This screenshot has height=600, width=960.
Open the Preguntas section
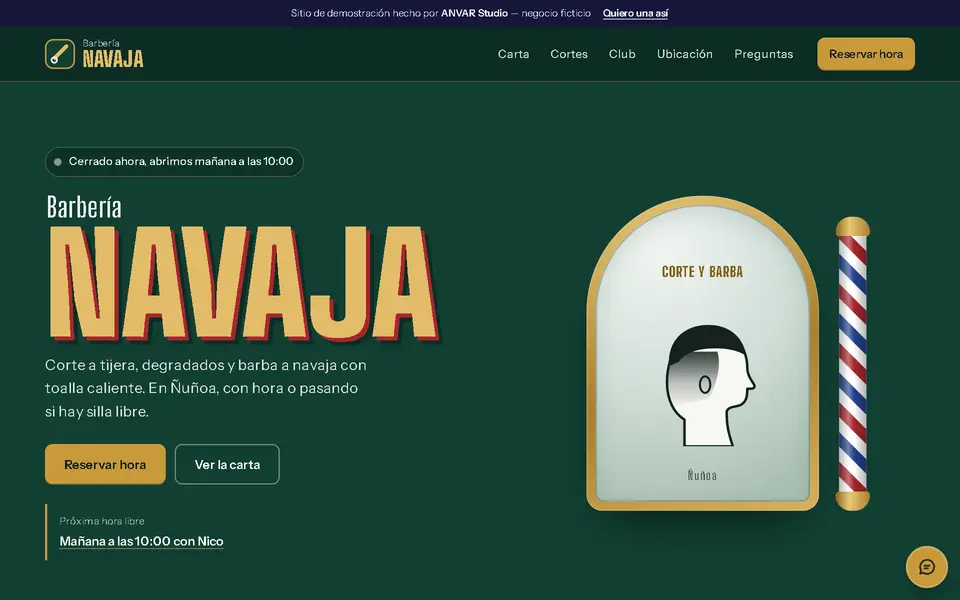click(x=763, y=54)
